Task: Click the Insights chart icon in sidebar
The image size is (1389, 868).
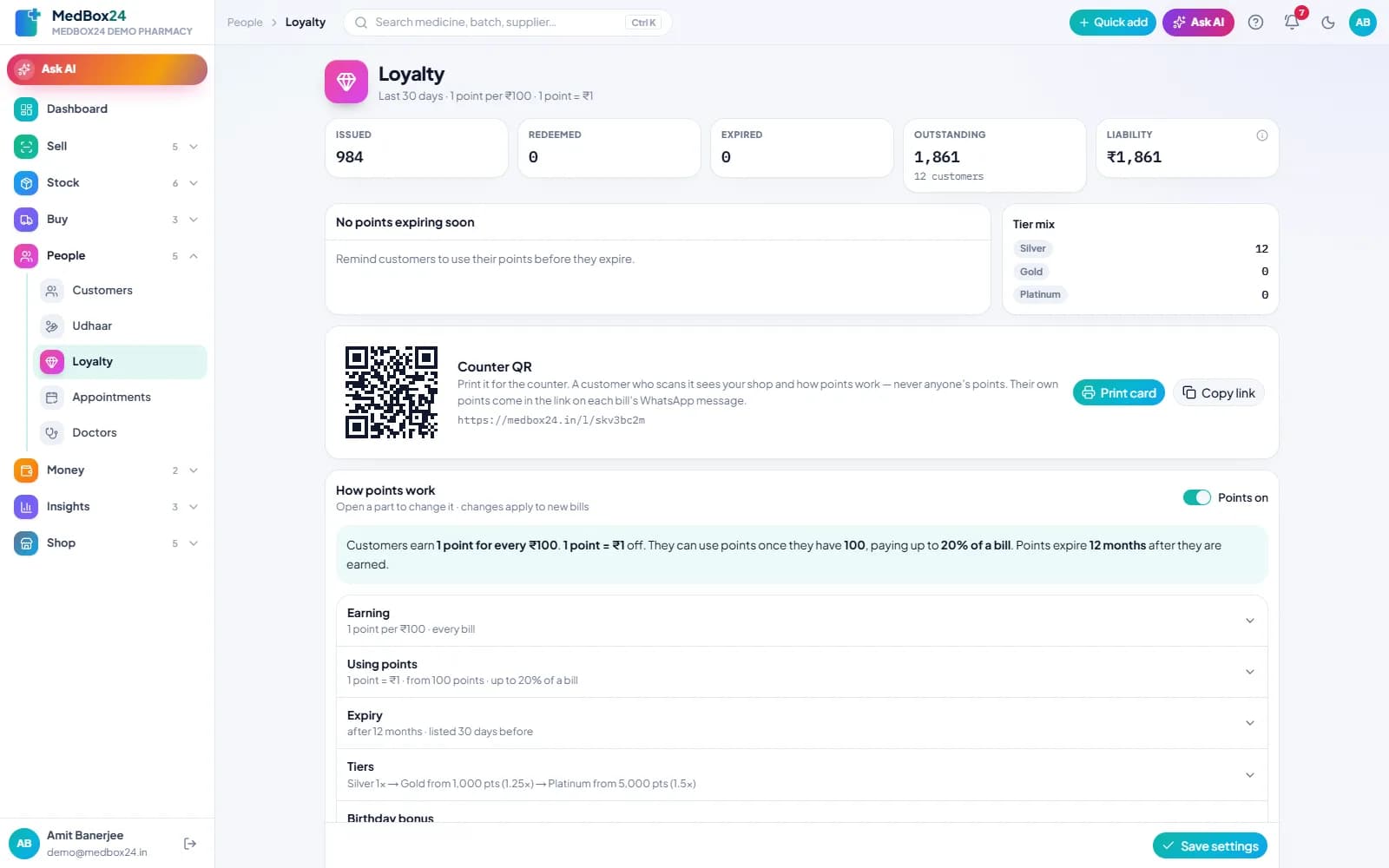Action: pos(26,507)
